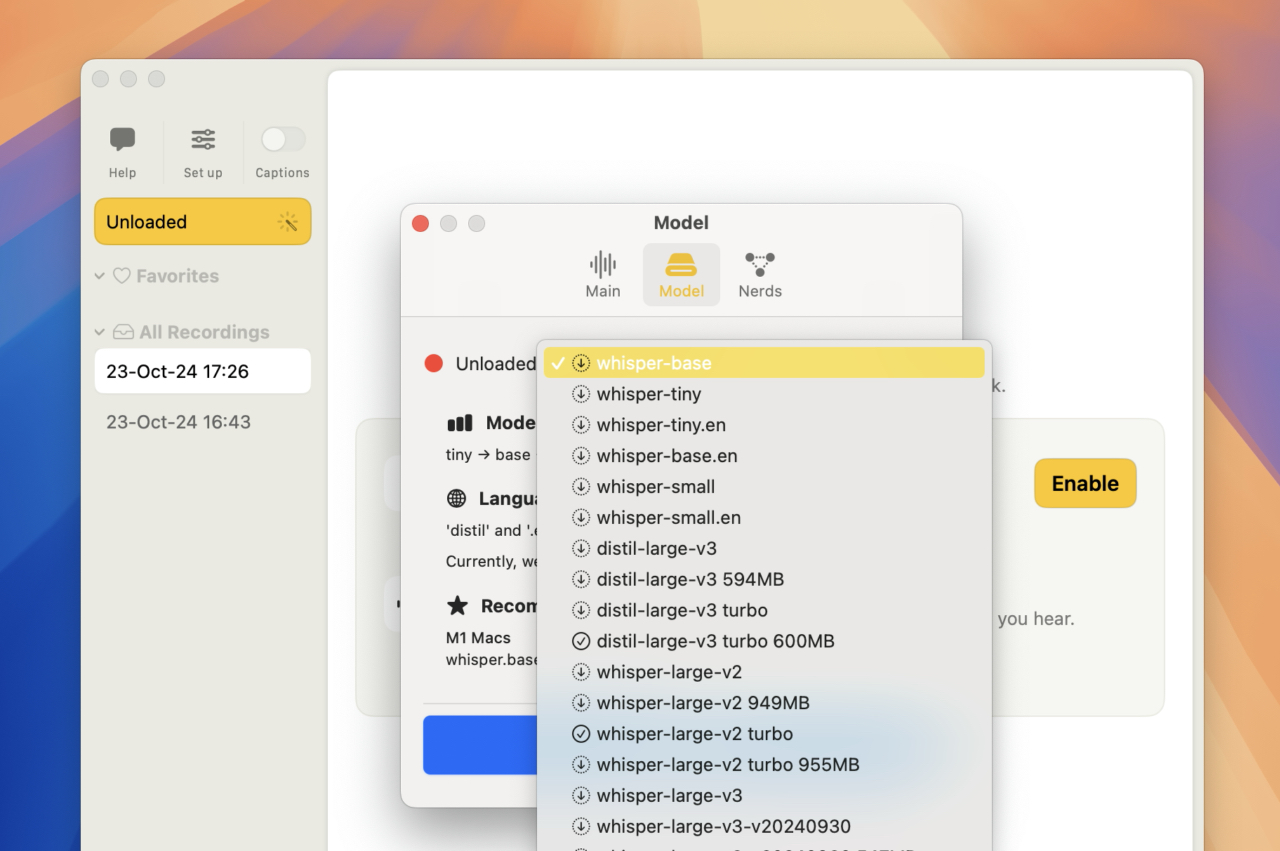Choose whisper-large-v2 turbo 955MB option
Screen dimensions: 1280x851
(764, 765)
